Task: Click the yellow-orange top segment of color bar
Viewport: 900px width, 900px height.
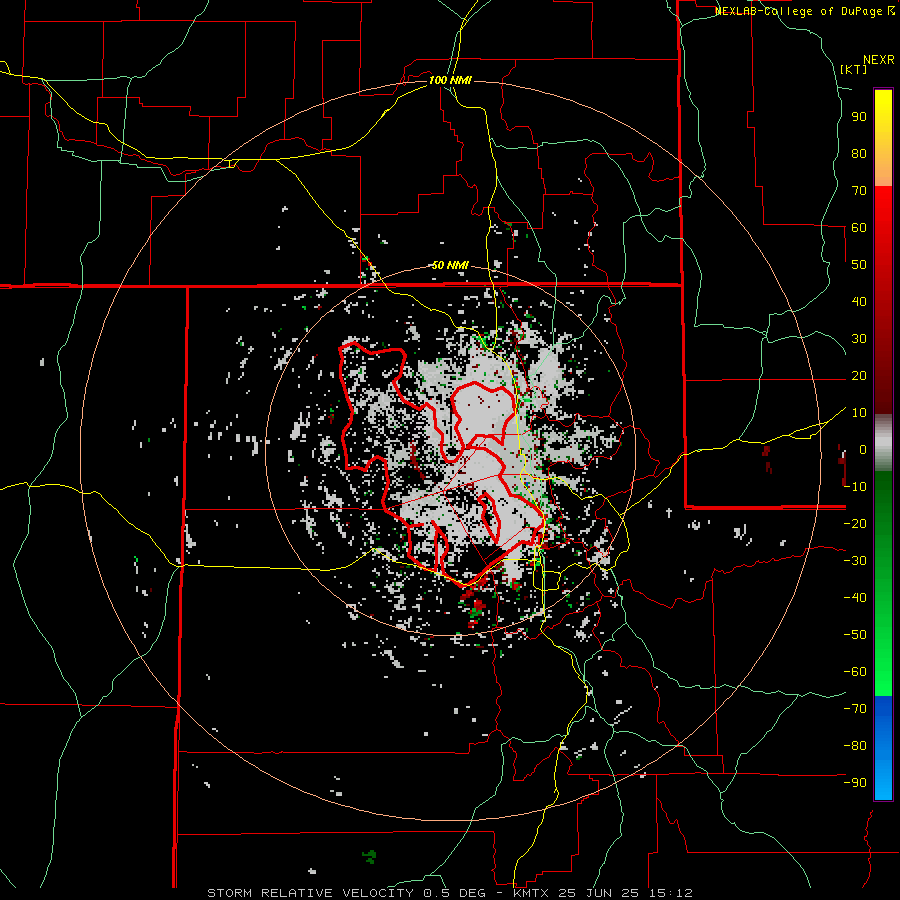Action: tap(883, 138)
